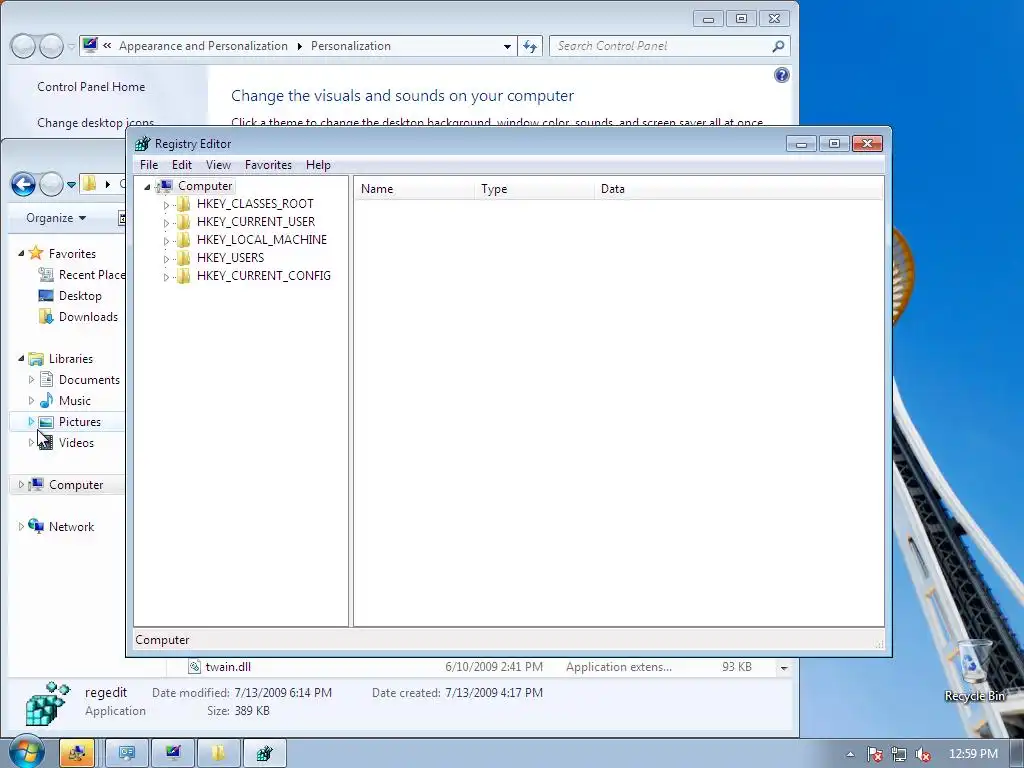Select Videos under Libraries

pyautogui.click(x=76, y=443)
